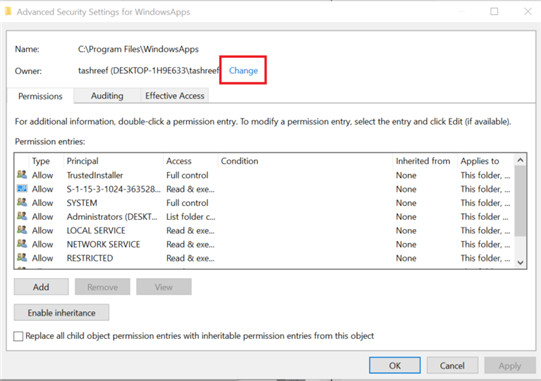Click the permission list scroll down arrow
The height and width of the screenshot is (381, 541).
point(520,263)
